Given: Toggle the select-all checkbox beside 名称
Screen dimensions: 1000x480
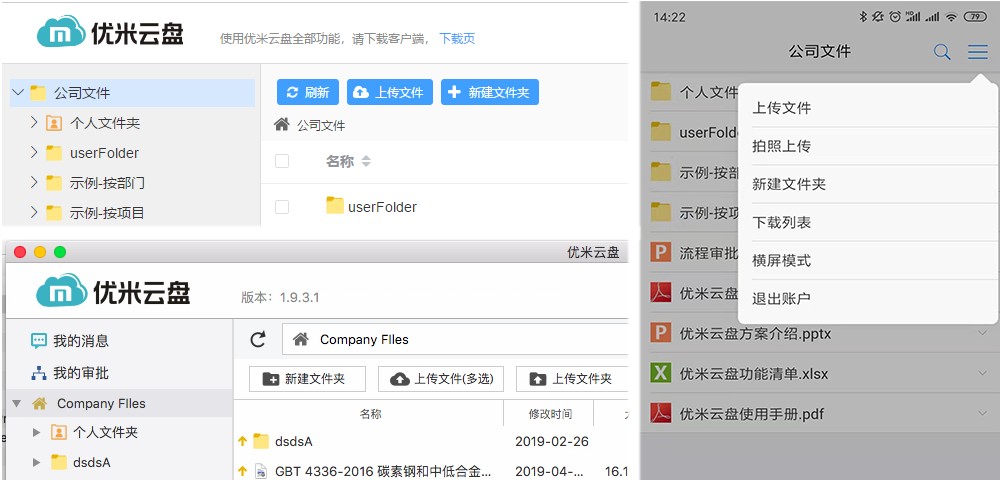Looking at the screenshot, I should (282, 161).
